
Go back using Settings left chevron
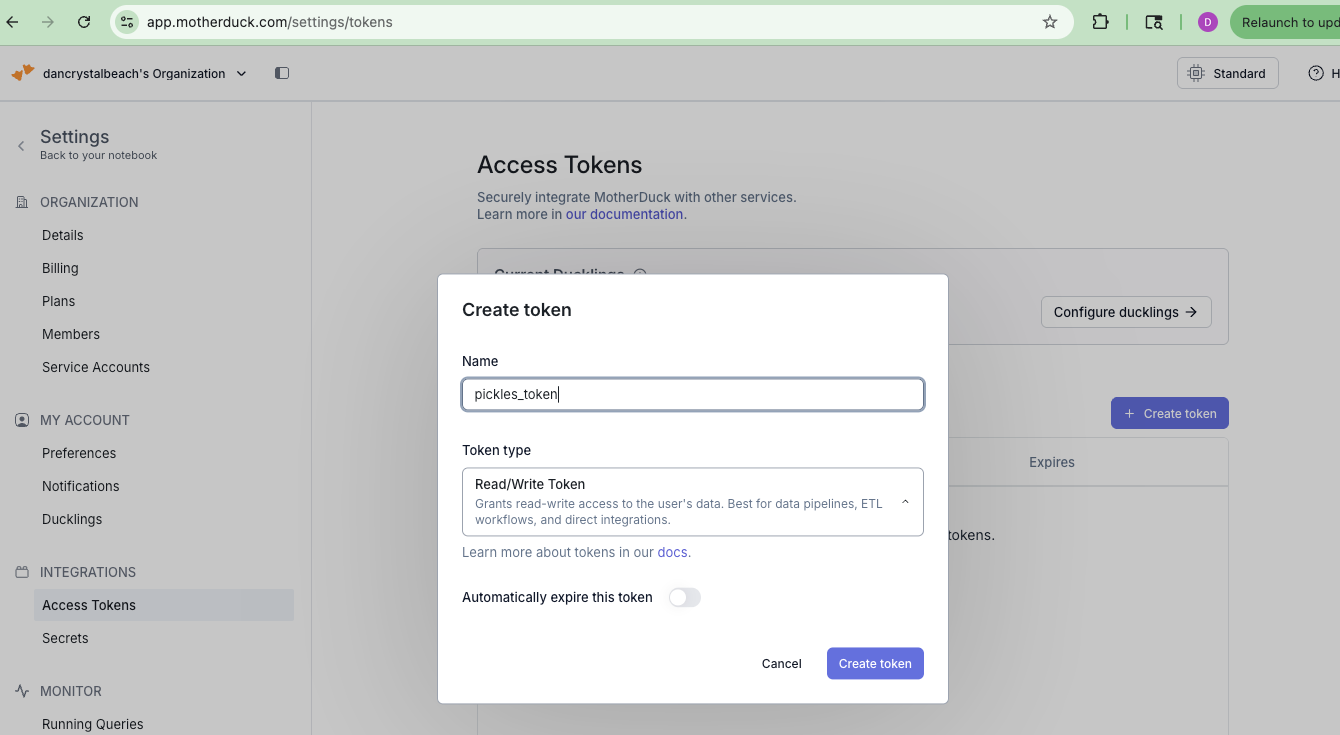(21, 146)
